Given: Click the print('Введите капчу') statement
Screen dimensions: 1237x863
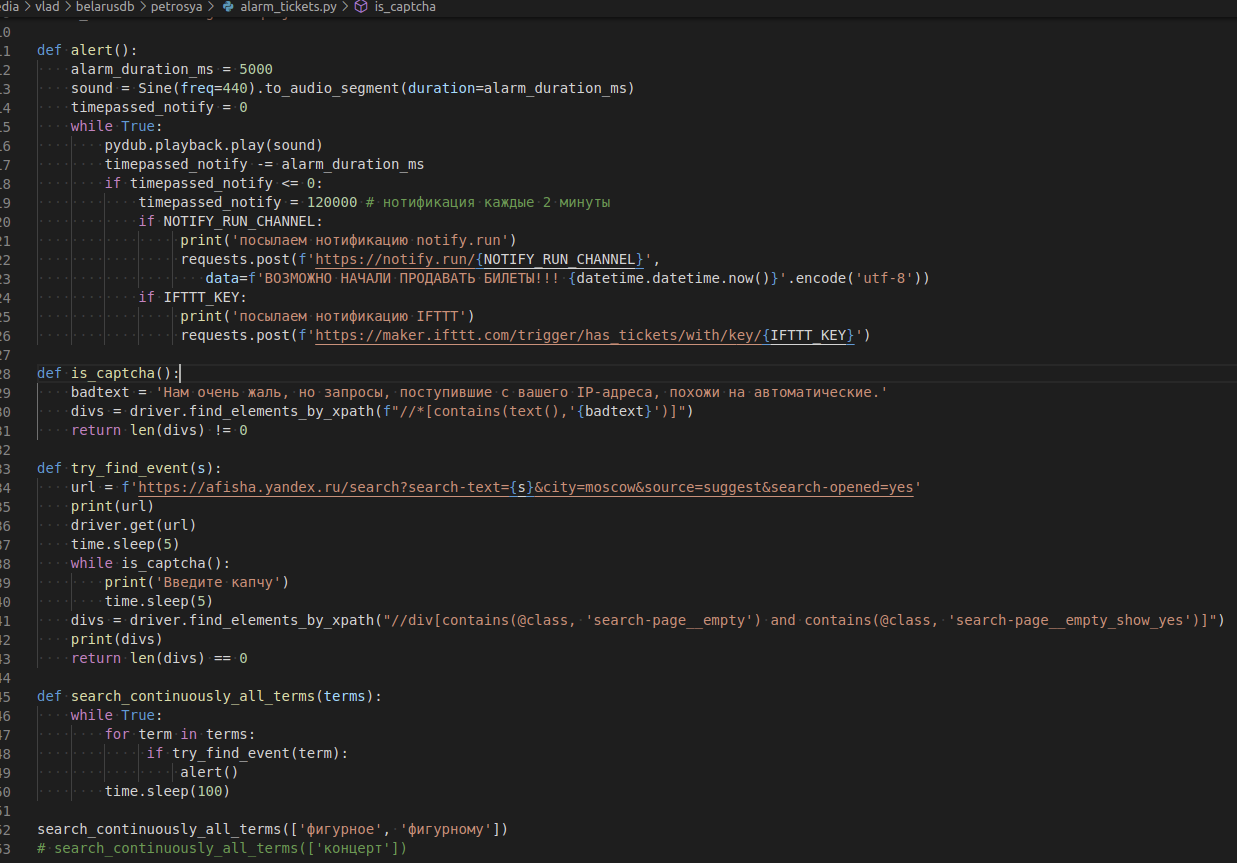Looking at the screenshot, I should [x=196, y=582].
